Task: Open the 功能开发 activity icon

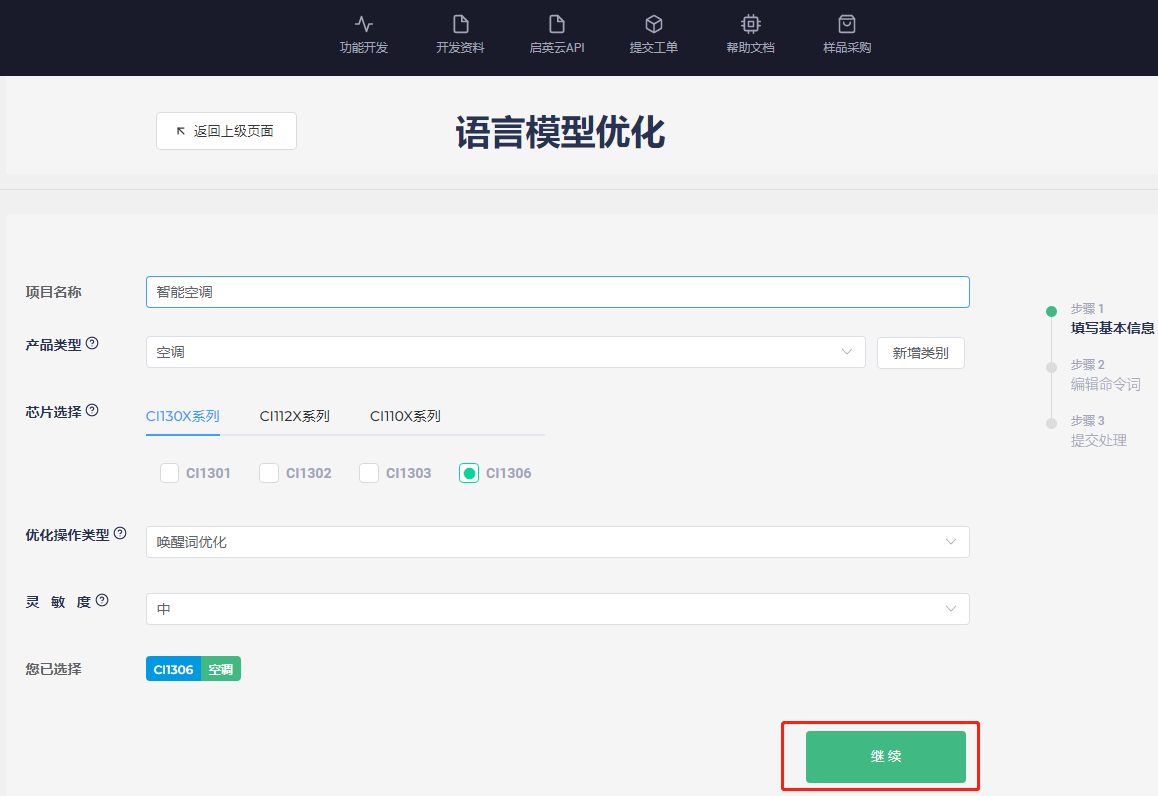Action: 364,24
